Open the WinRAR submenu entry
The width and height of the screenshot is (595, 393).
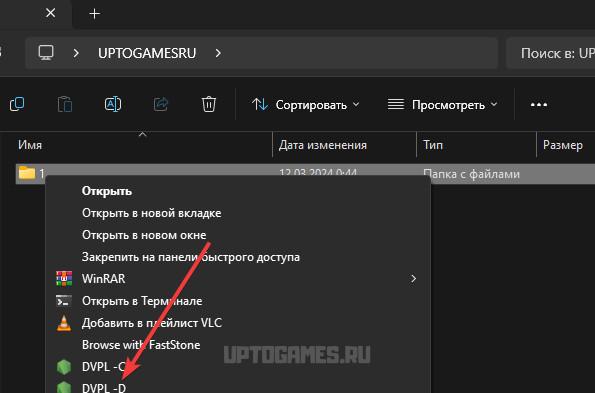(x=238, y=278)
